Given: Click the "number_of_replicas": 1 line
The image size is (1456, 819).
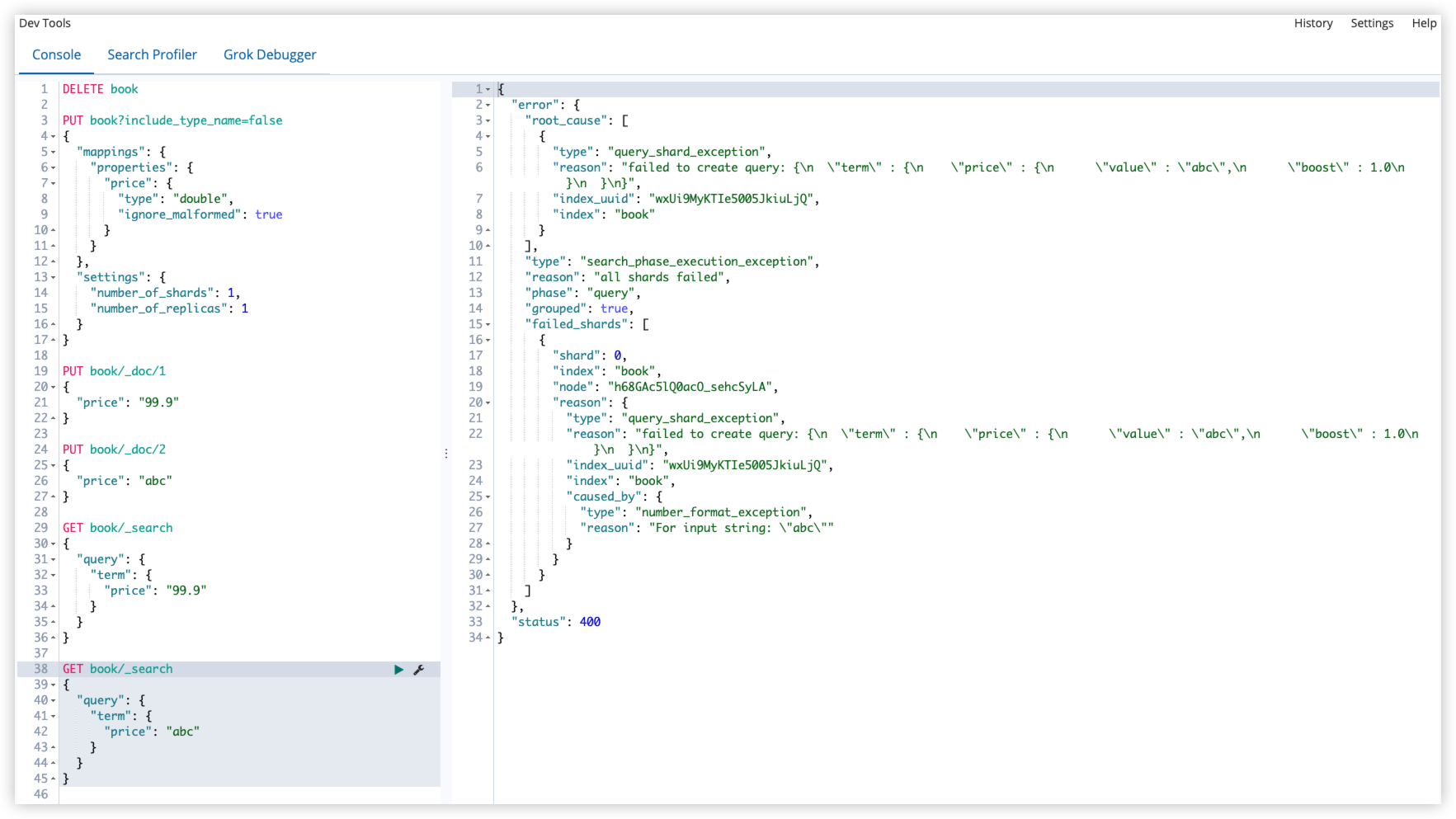Looking at the screenshot, I should (169, 308).
